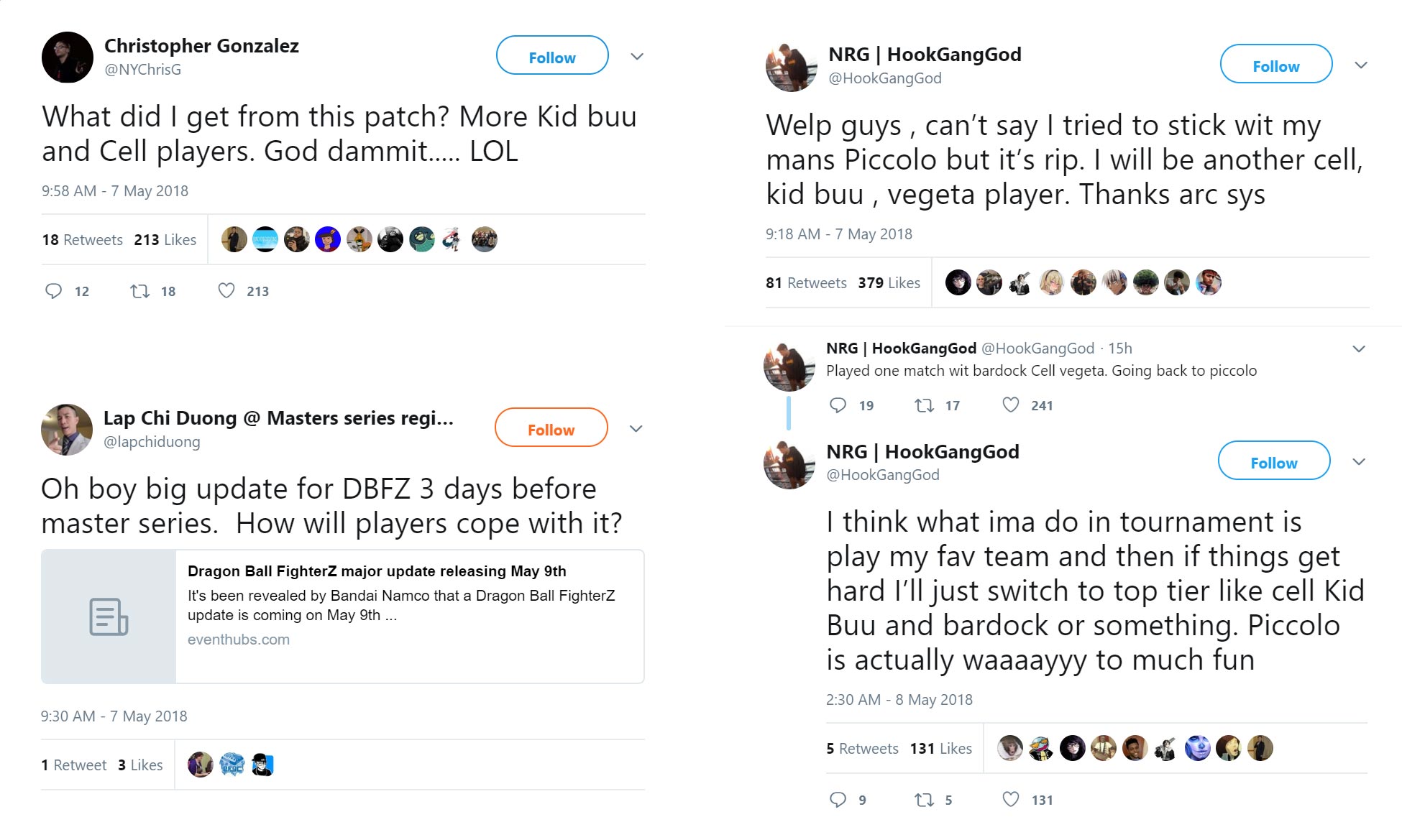This screenshot has width=1402, height=840.
Task: Open Christopher Gonzalez's profile avatar
Action: [66, 57]
